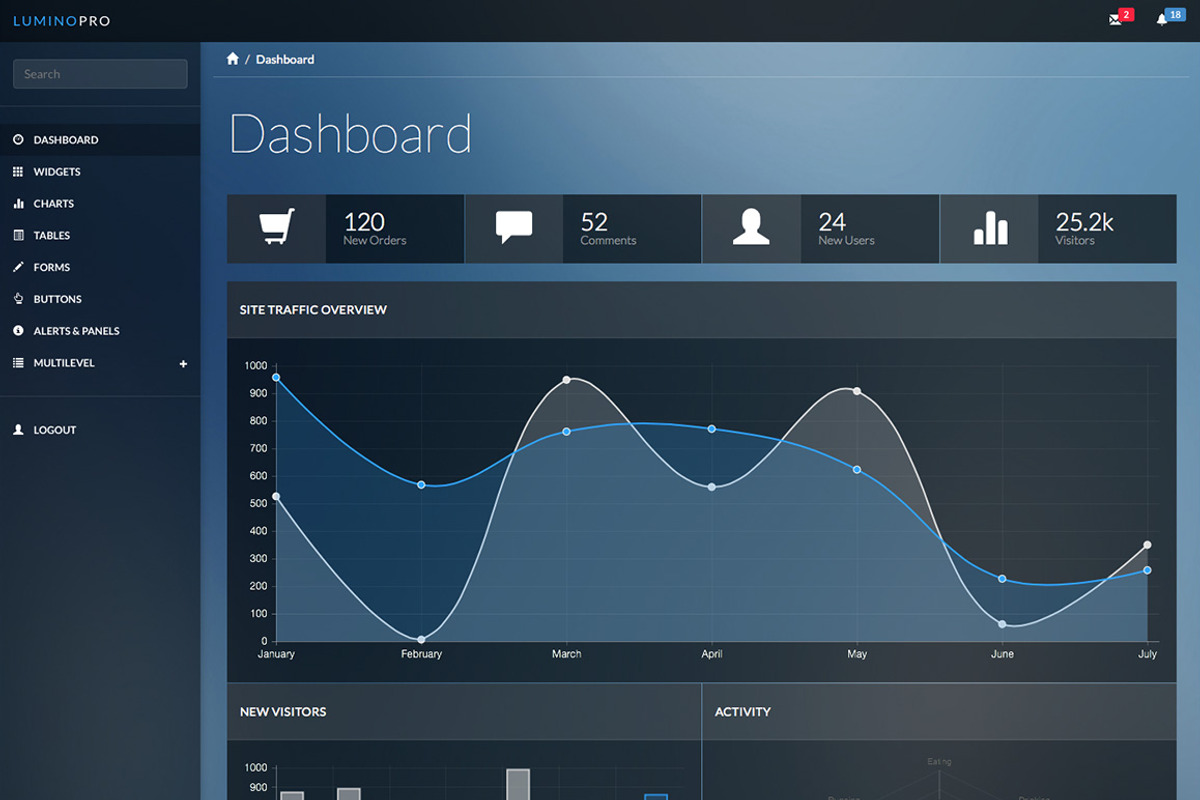Expand the Multilevel menu with the plus sign
The width and height of the screenshot is (1200, 800).
coord(183,364)
